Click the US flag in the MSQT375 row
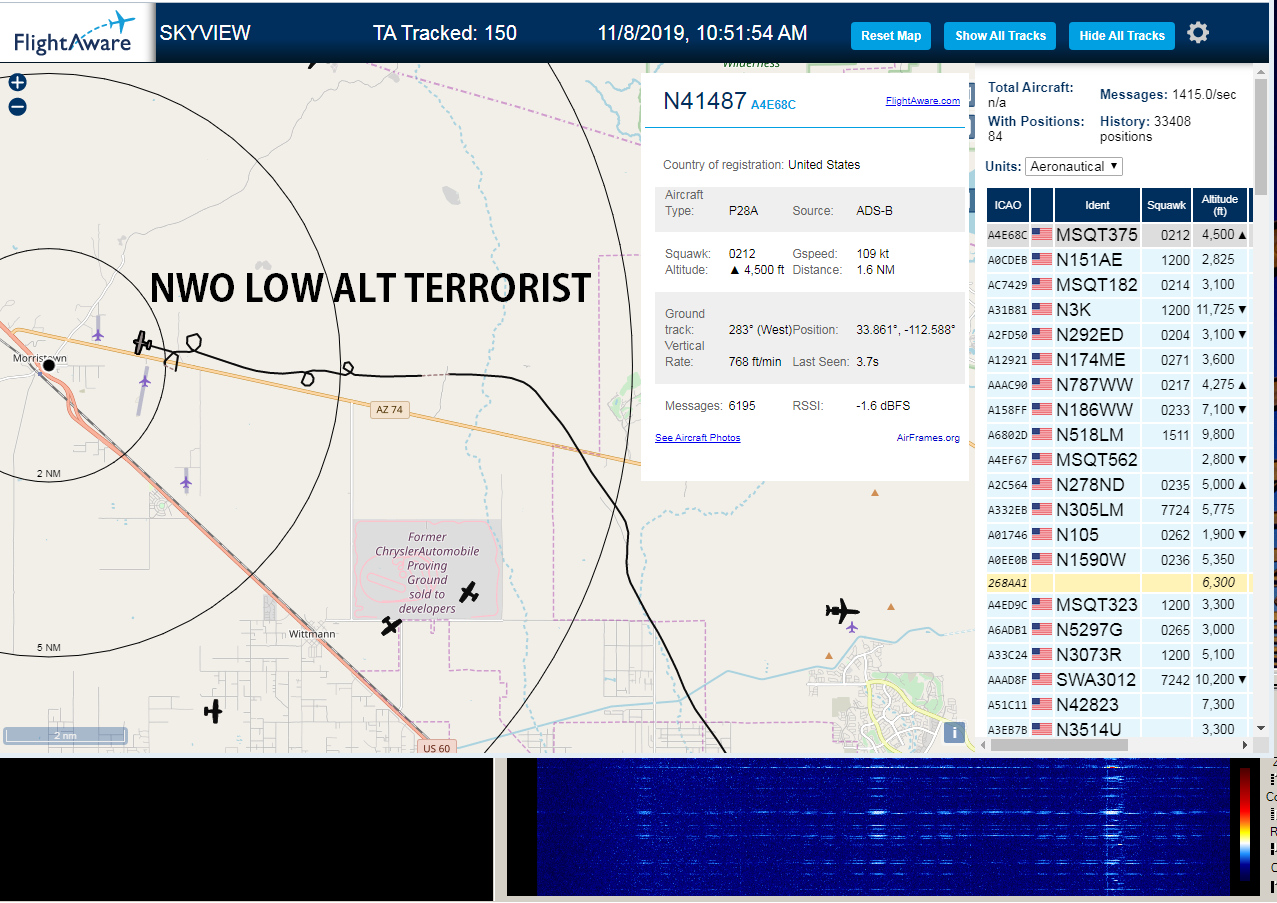Image resolution: width=1277 pixels, height=903 pixels. (1042, 234)
